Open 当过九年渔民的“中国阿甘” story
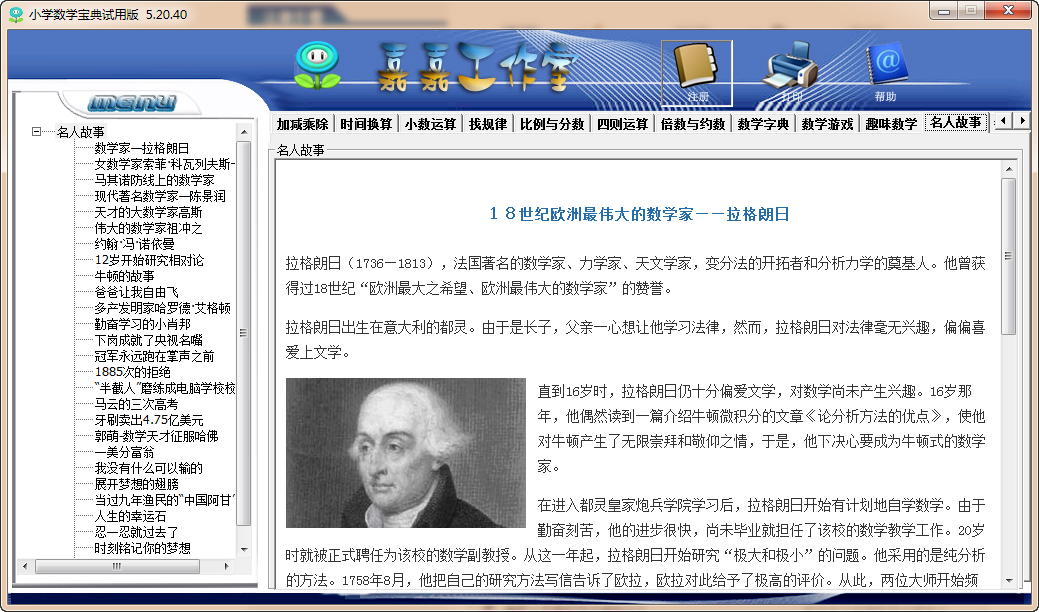Screen dimensions: 1039x612 tap(165, 500)
